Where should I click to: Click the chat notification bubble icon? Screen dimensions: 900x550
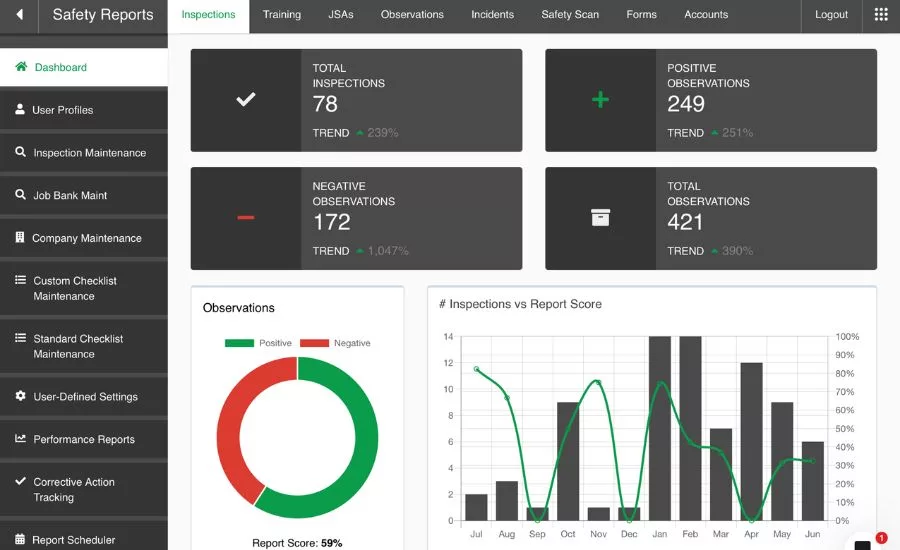pos(864,542)
